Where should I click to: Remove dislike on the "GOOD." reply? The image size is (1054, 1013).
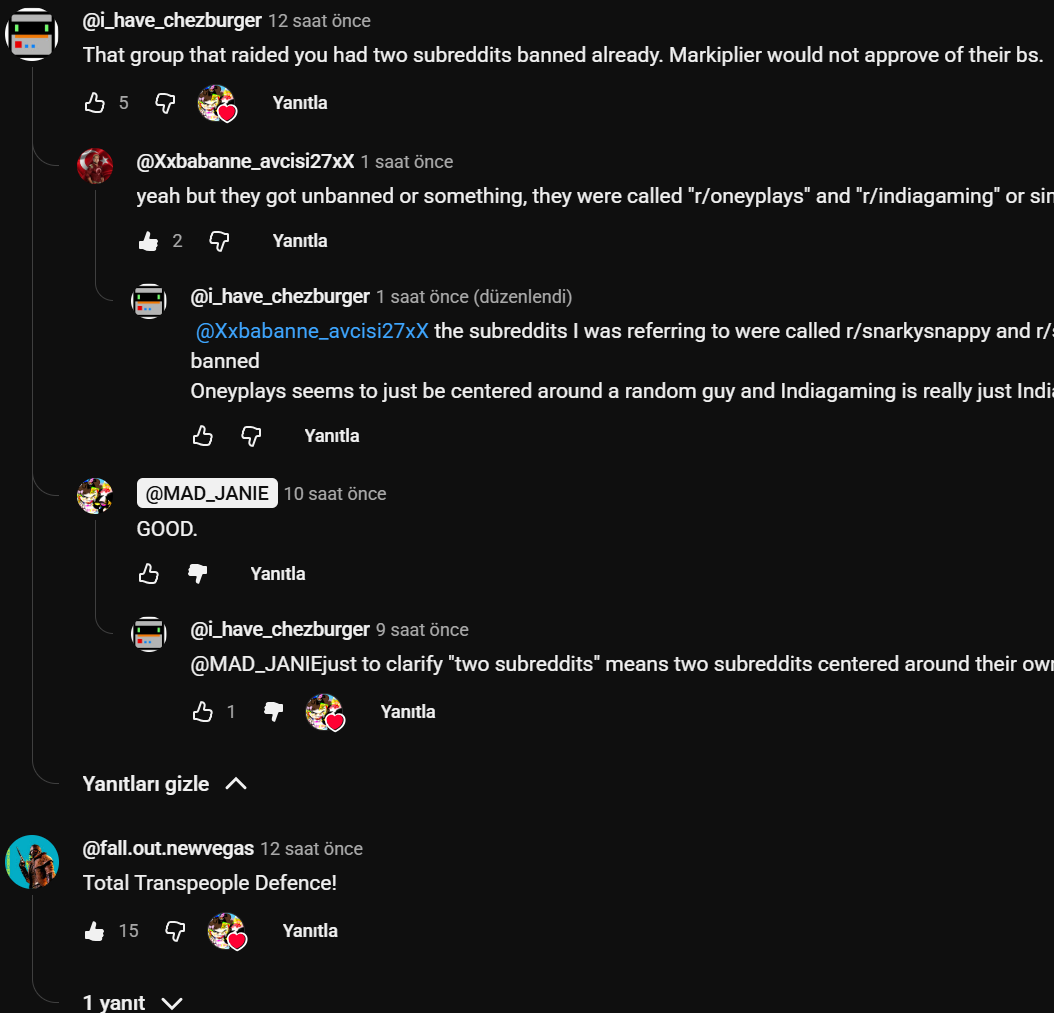point(198,574)
